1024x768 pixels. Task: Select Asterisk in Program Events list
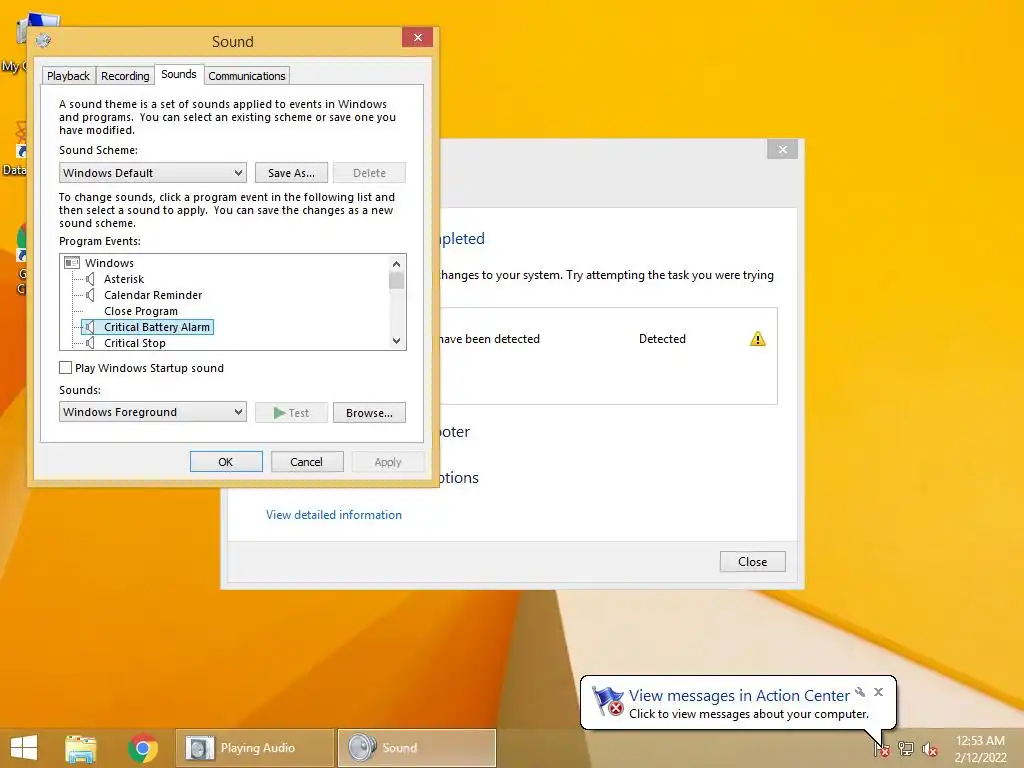tap(124, 279)
